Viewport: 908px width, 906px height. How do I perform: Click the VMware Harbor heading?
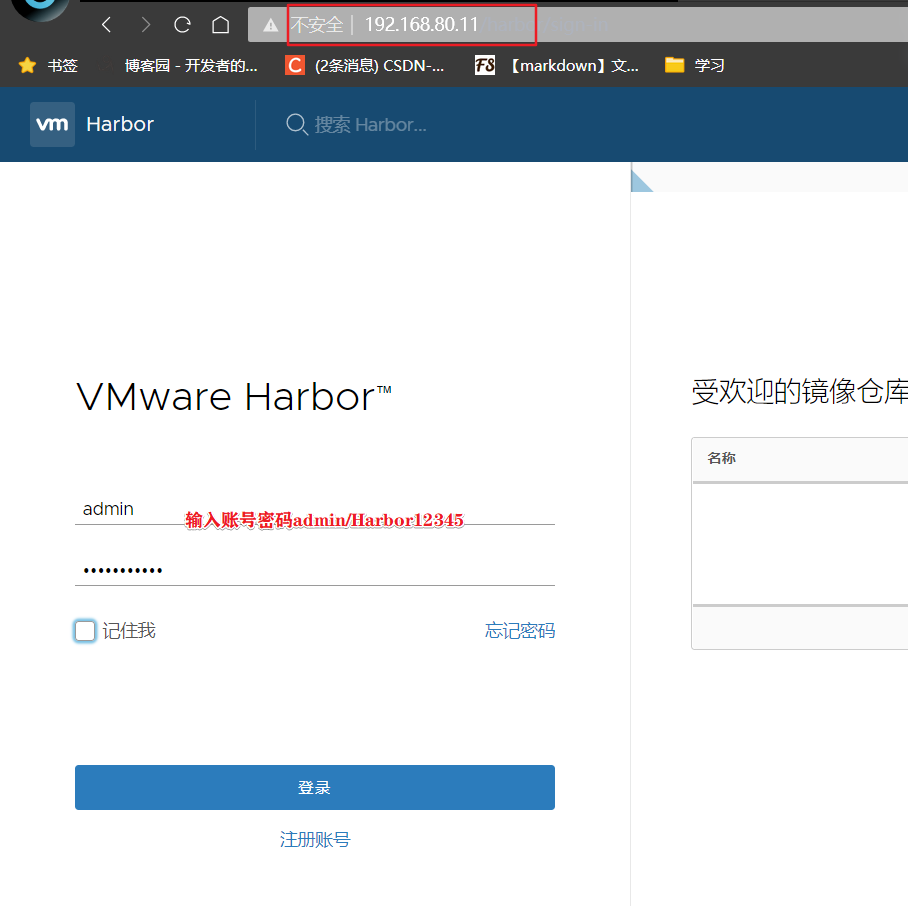point(233,397)
